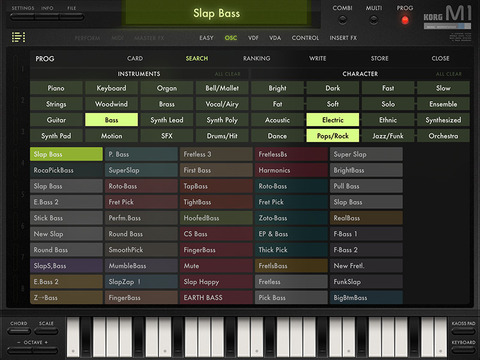Toggle the Strings instrument filter
Screen dimensions: 480x360
[56, 104]
